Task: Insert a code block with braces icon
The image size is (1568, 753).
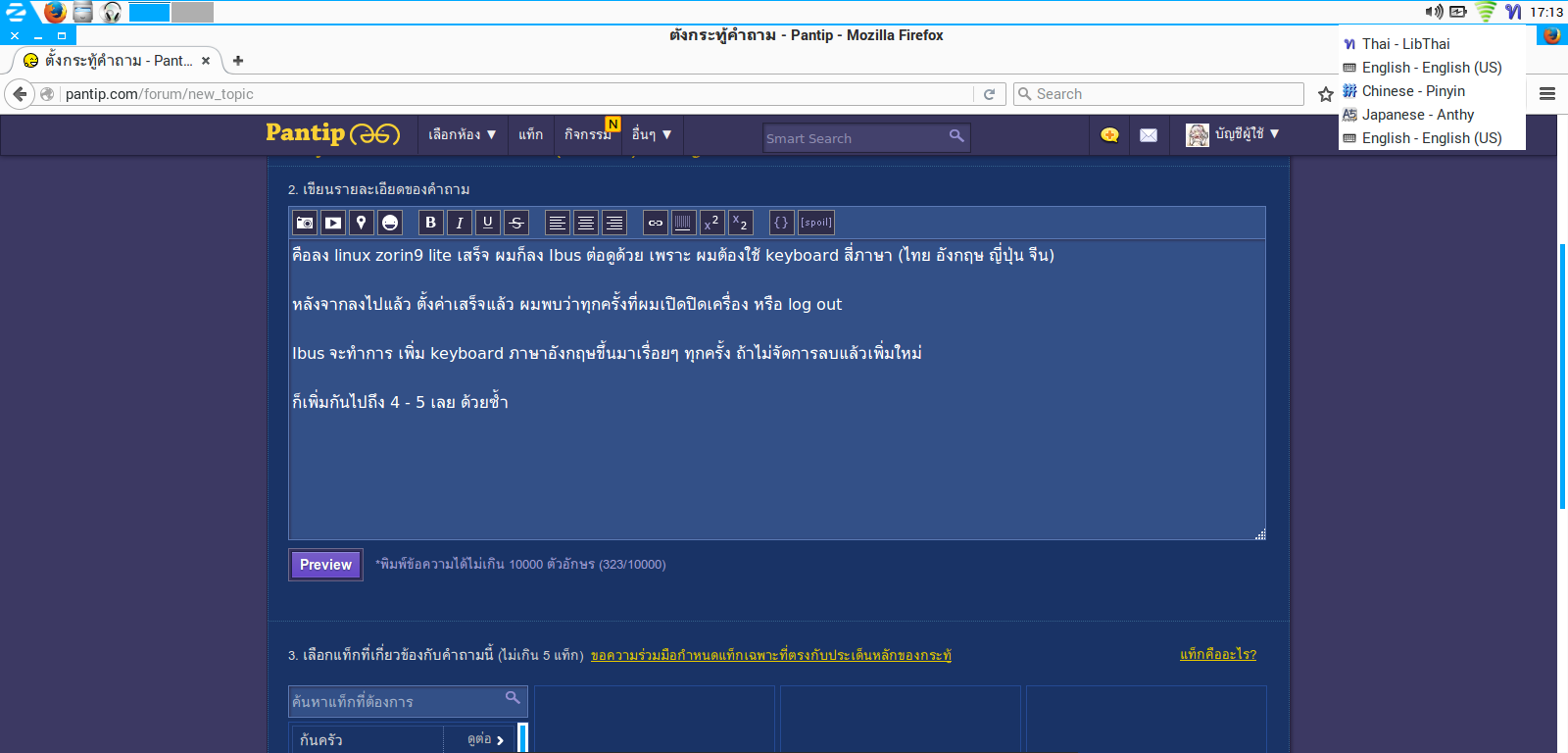Action: [x=782, y=223]
